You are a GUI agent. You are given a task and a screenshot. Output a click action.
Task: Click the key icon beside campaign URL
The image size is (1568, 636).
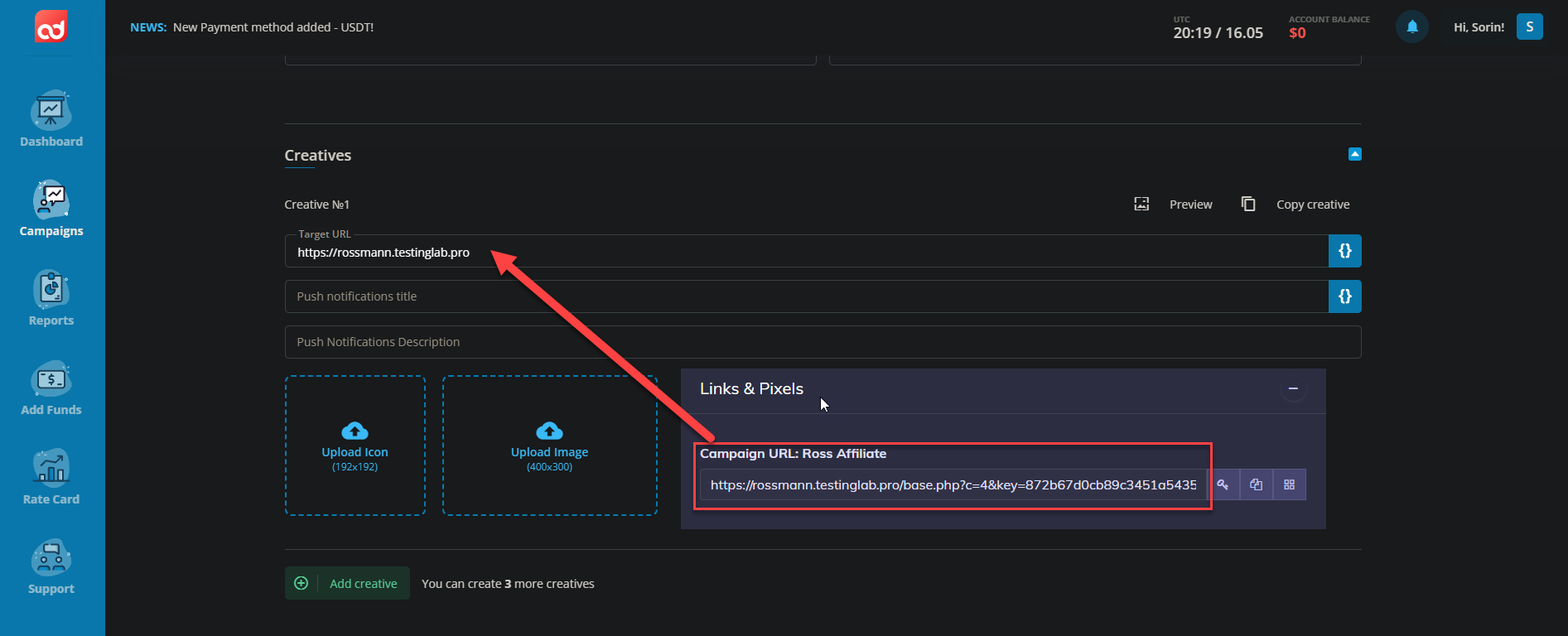click(1223, 484)
